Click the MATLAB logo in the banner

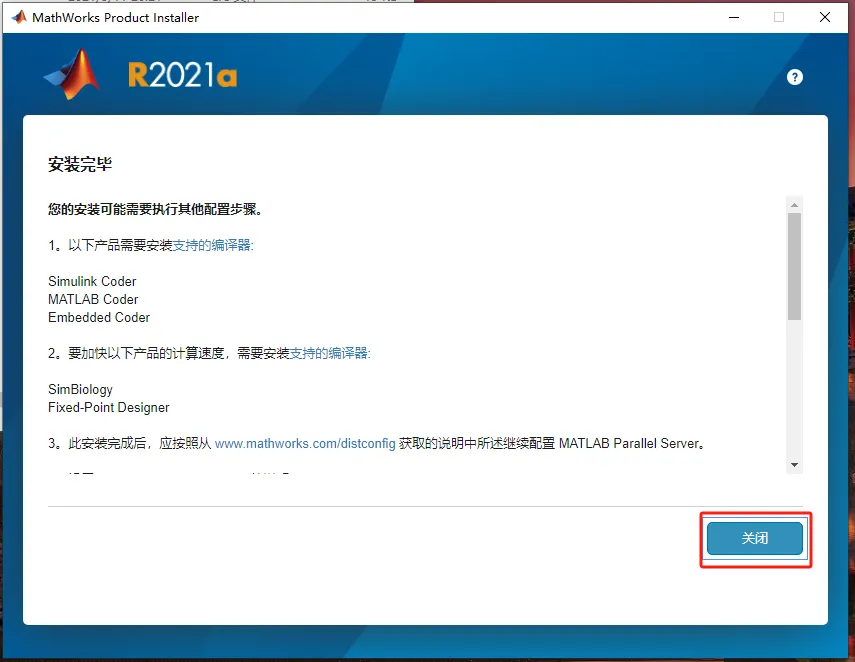pos(72,75)
